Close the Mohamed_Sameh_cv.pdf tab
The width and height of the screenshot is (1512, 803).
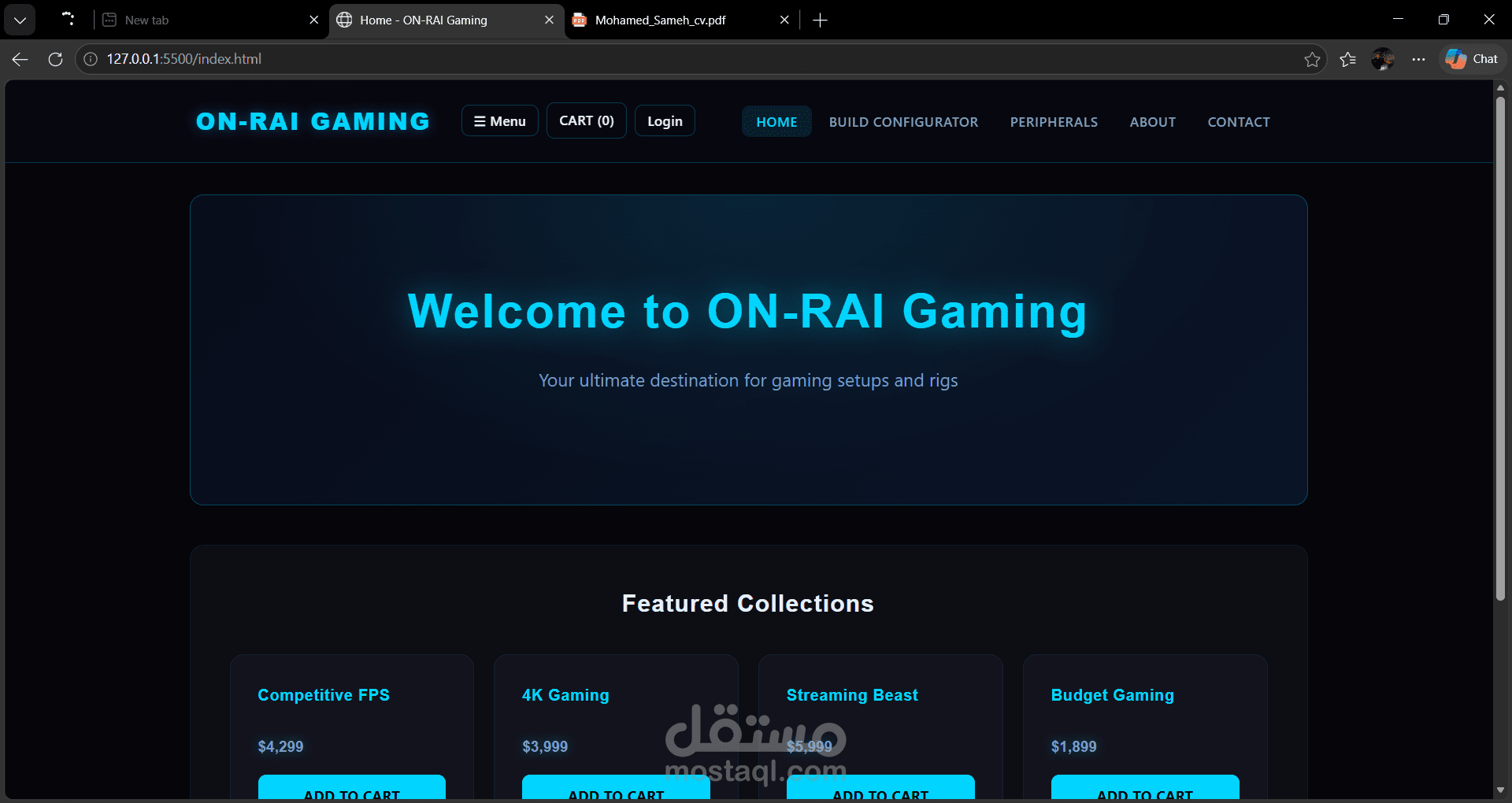[784, 20]
